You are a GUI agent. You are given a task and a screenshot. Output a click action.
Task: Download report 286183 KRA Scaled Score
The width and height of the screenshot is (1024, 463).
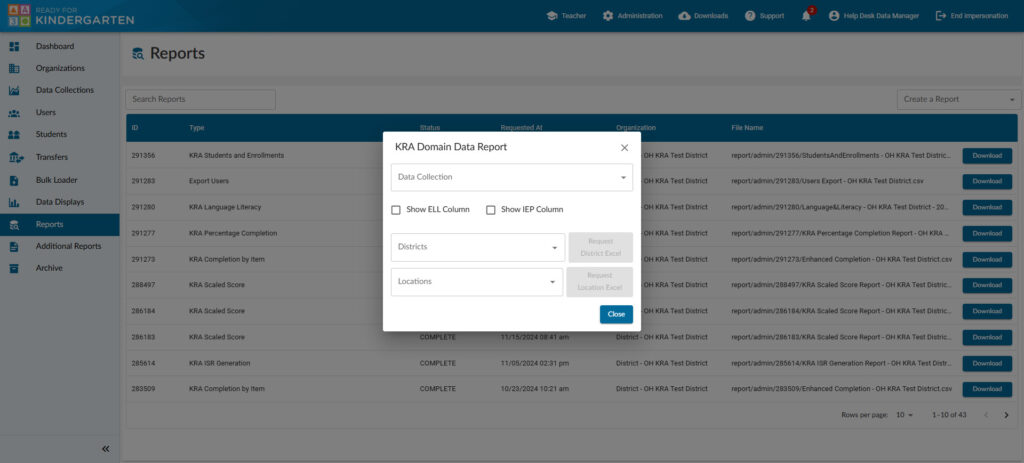click(x=987, y=338)
